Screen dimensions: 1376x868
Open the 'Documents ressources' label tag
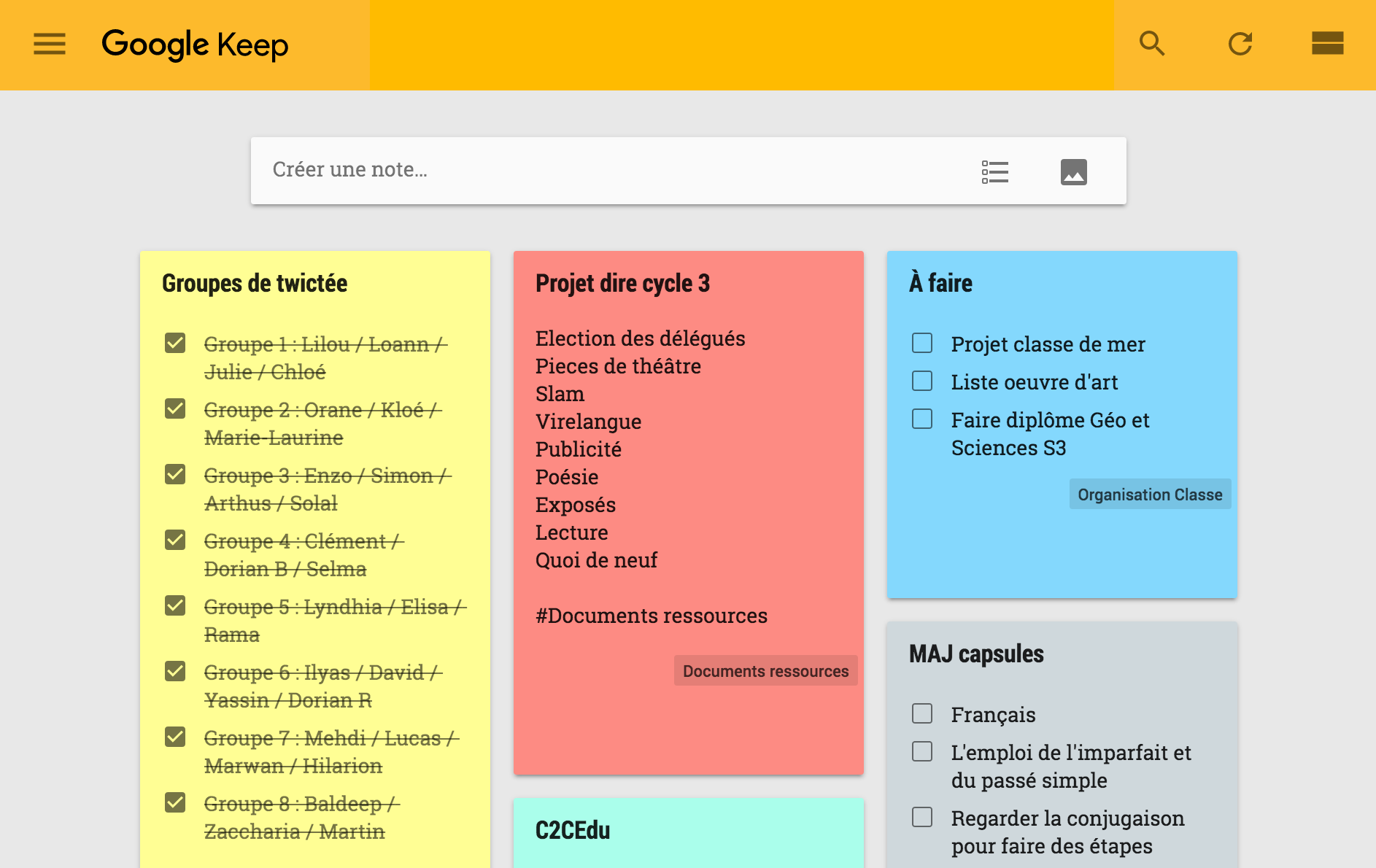[765, 671]
